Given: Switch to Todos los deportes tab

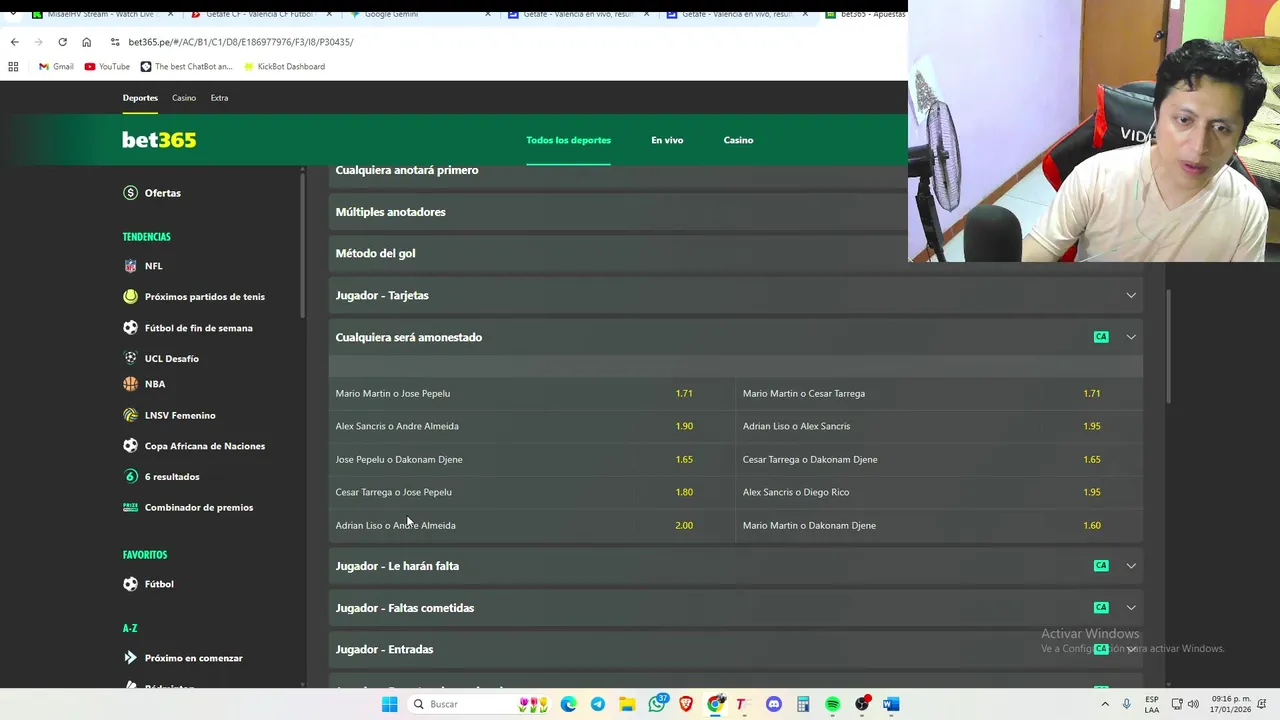Looking at the screenshot, I should click(x=568, y=140).
